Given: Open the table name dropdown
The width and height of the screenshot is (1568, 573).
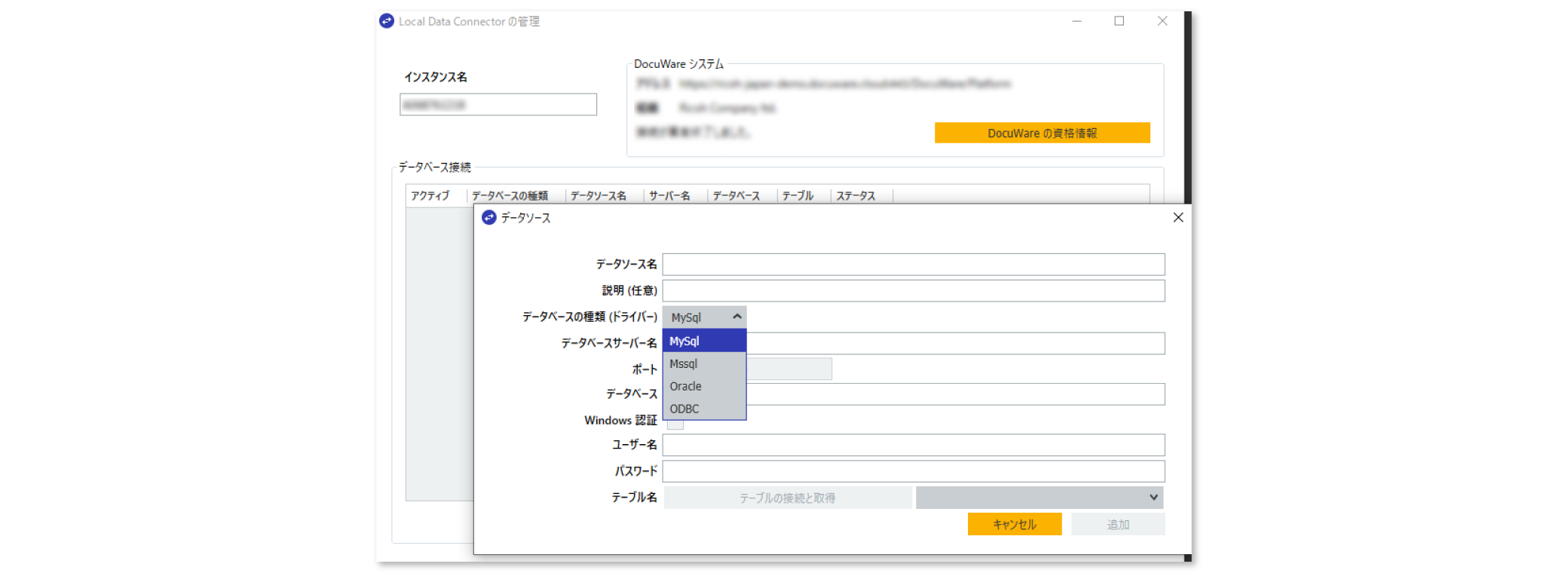Looking at the screenshot, I should click(1040, 498).
